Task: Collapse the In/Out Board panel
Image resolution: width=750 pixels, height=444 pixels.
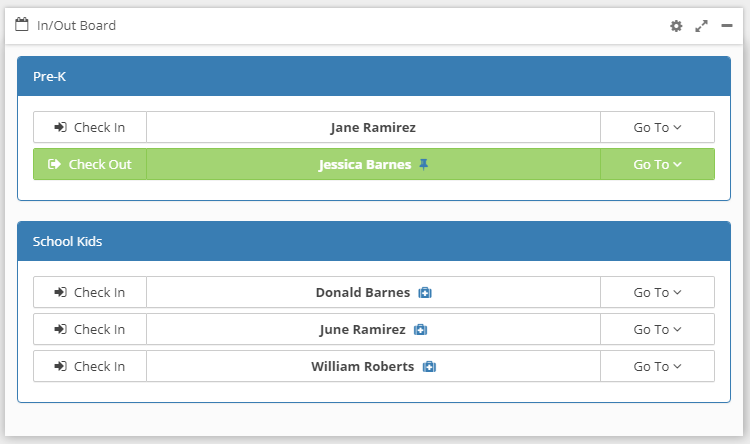Action: coord(727,25)
